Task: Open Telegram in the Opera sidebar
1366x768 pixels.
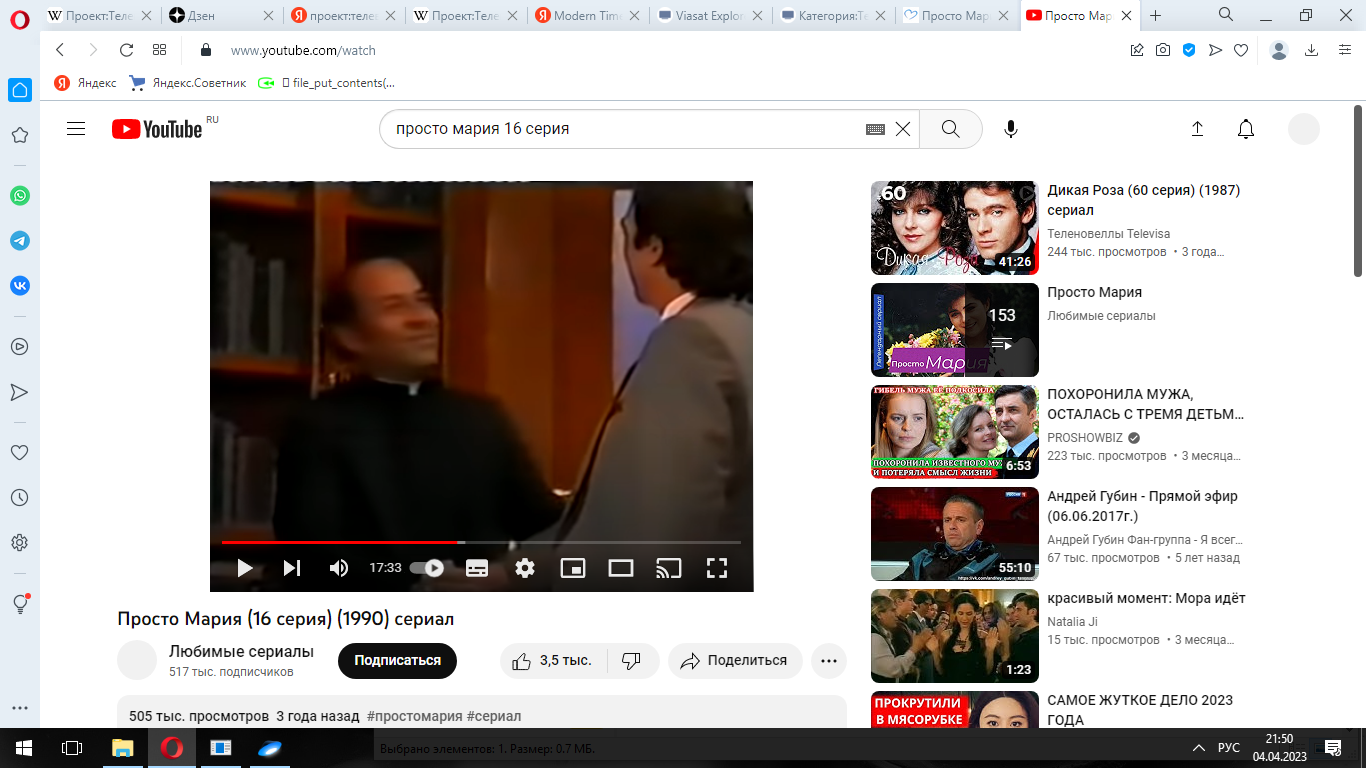Action: tap(20, 241)
